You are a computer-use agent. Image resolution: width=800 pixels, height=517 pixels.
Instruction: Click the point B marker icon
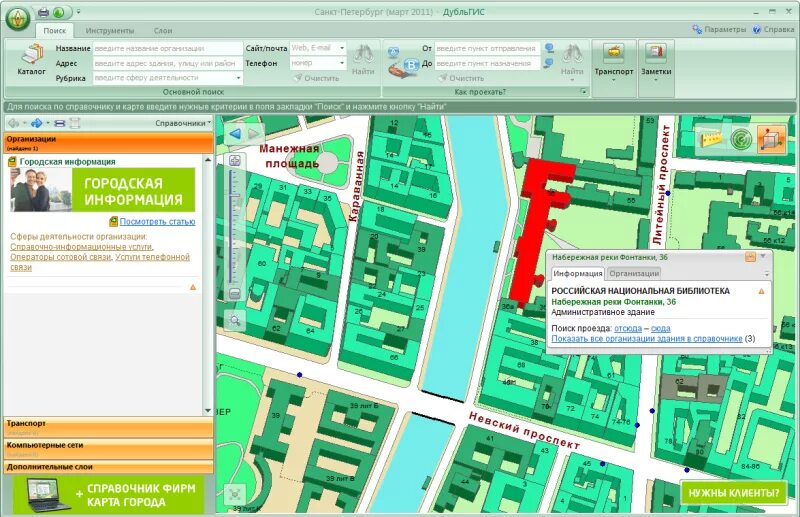[411, 65]
